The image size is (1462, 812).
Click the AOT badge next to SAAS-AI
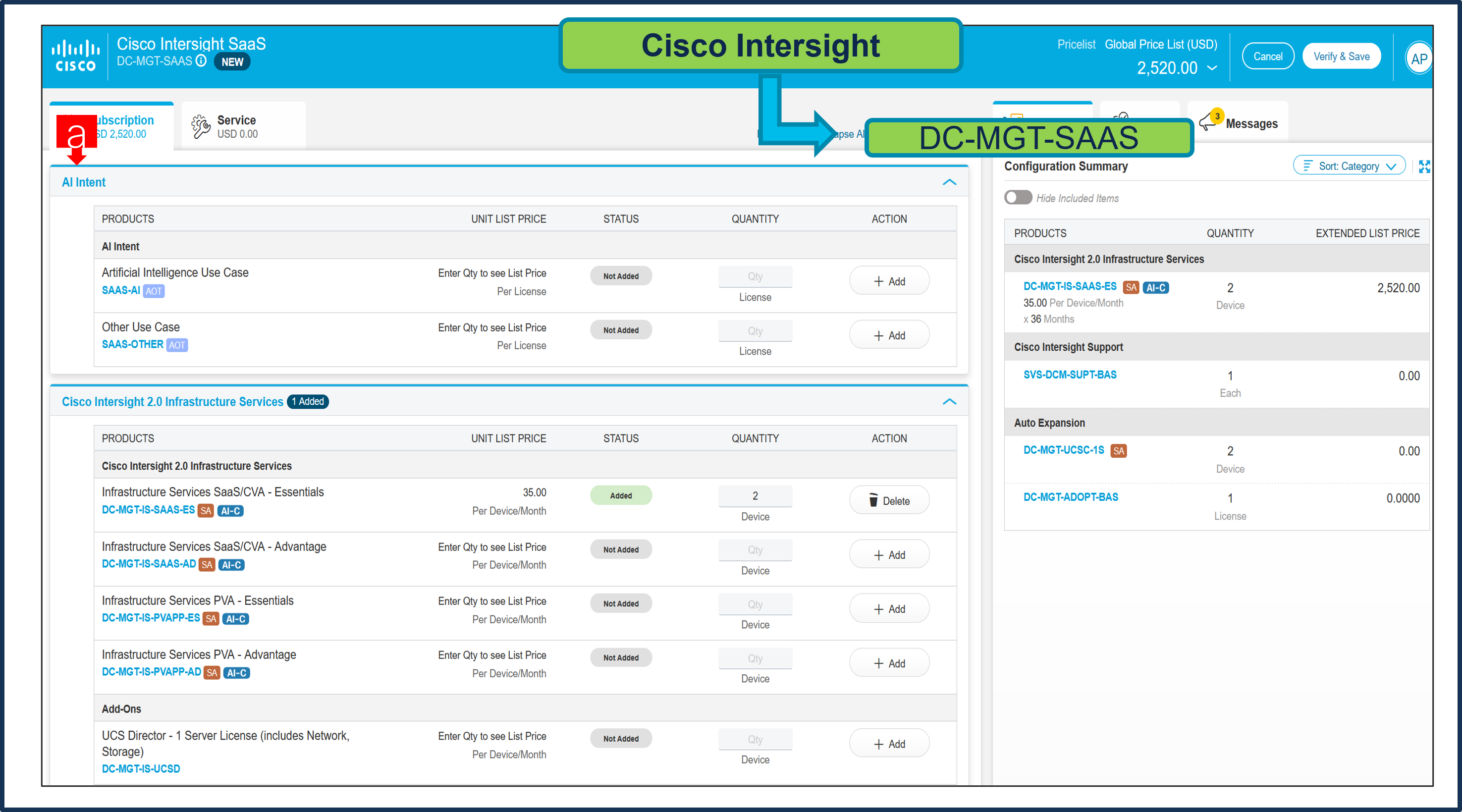tap(153, 291)
